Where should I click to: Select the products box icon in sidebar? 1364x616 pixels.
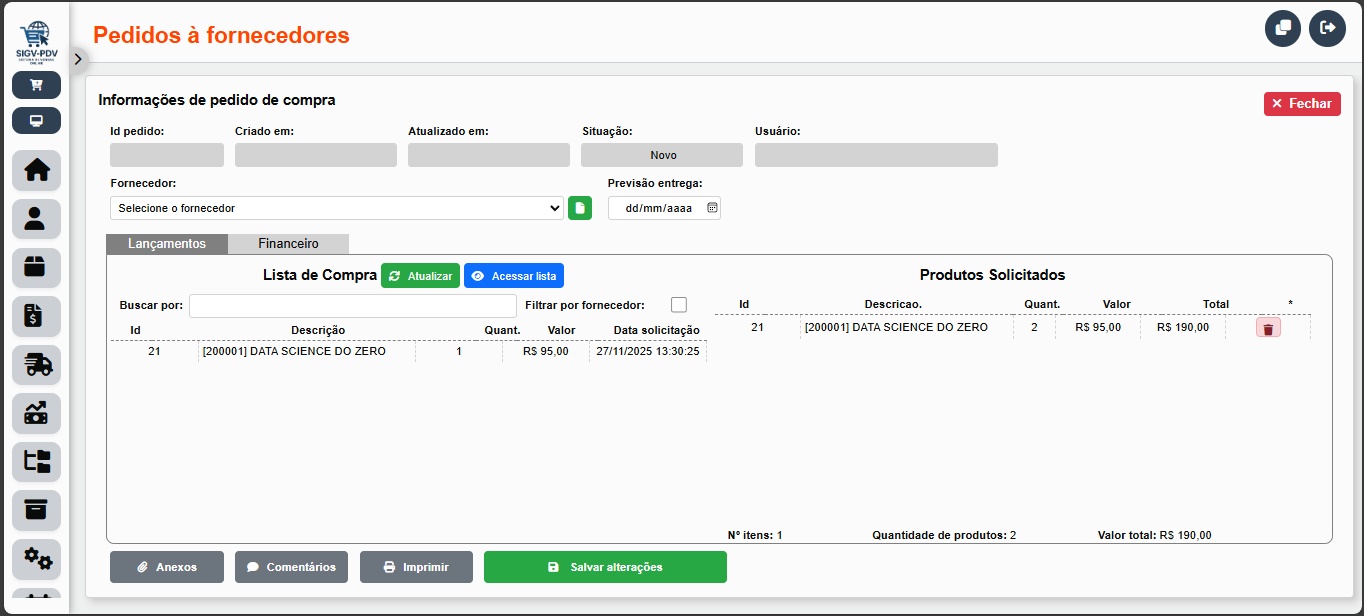[36, 267]
